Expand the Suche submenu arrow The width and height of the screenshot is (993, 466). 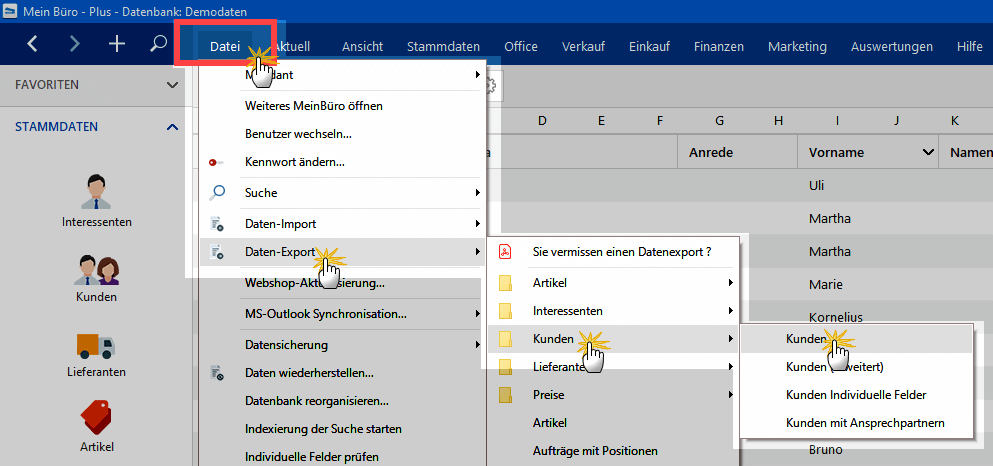pyautogui.click(x=478, y=192)
